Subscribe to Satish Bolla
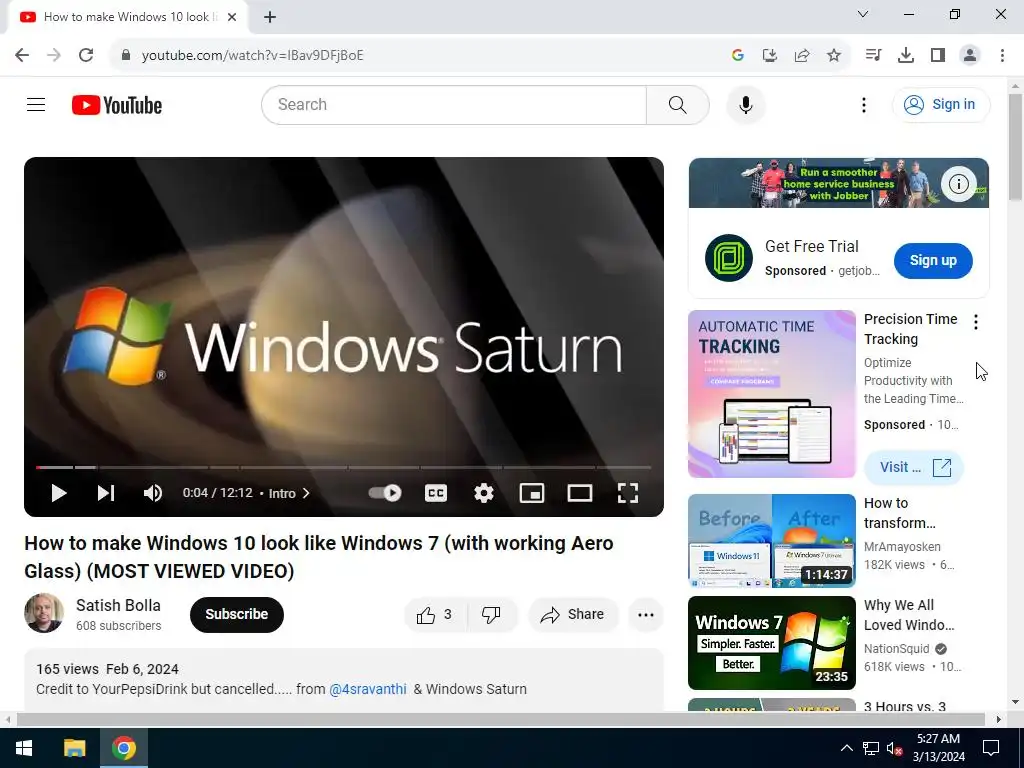 236,615
